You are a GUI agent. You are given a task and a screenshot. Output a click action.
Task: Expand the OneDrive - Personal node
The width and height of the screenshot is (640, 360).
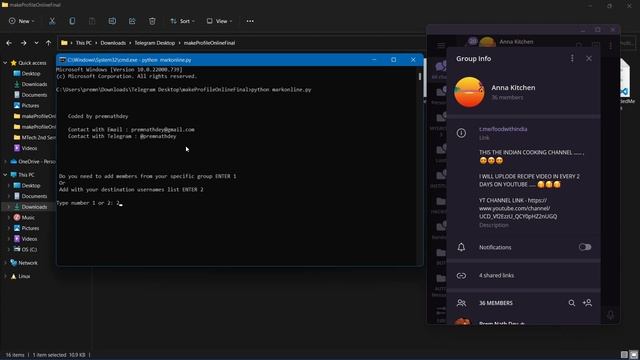pyautogui.click(x=5, y=162)
